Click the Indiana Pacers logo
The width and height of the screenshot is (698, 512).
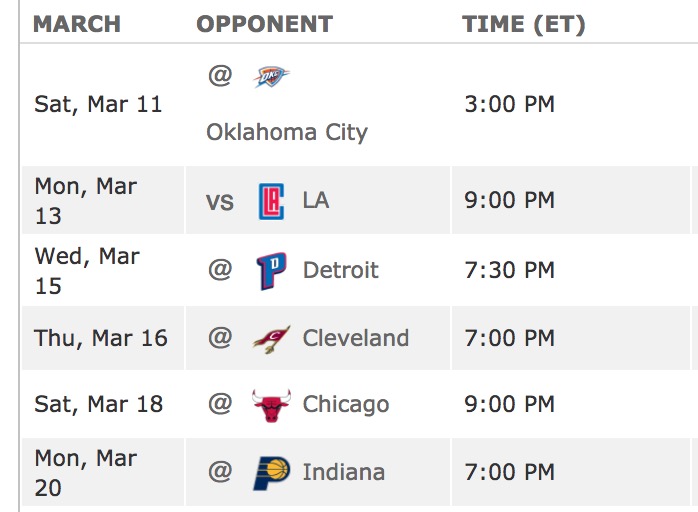271,472
